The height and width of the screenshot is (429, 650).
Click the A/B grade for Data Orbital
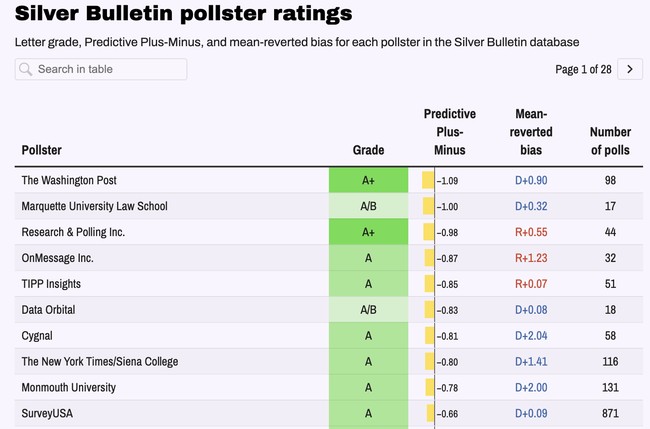click(x=368, y=310)
